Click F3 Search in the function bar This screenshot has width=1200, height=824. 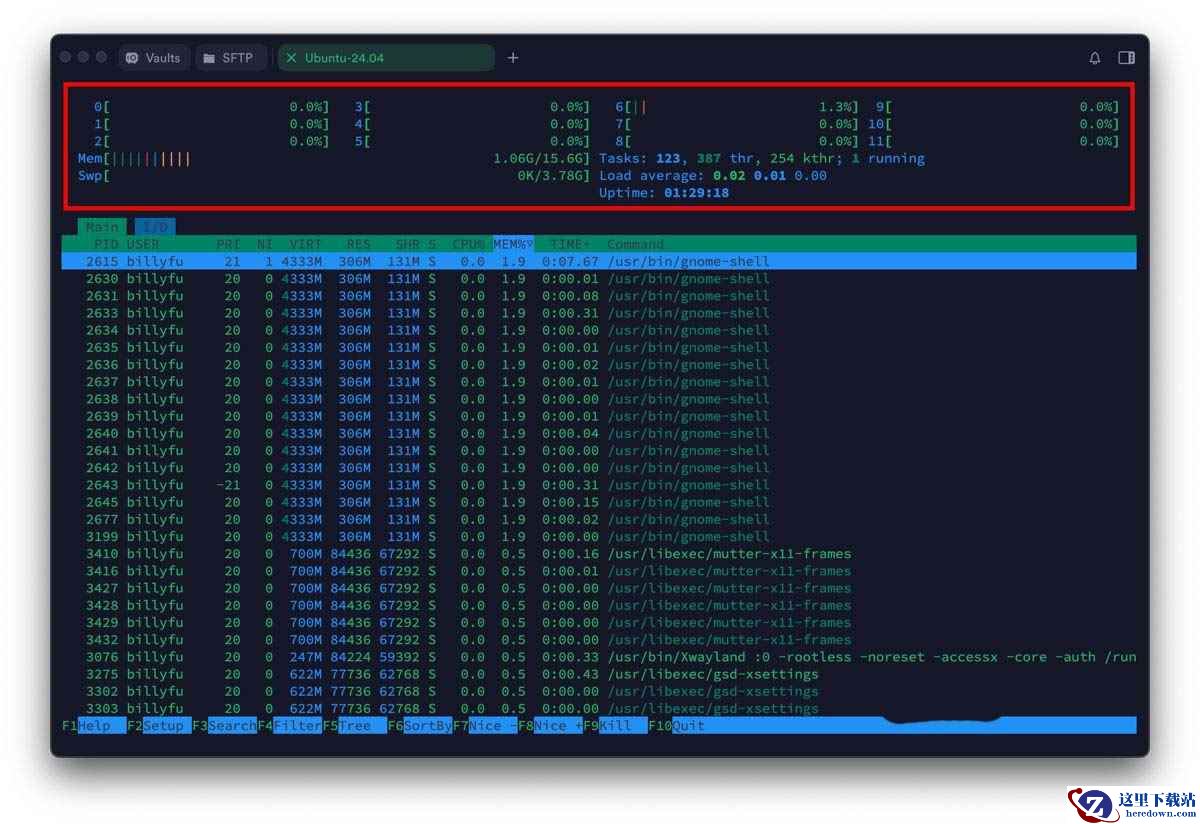tap(224, 726)
